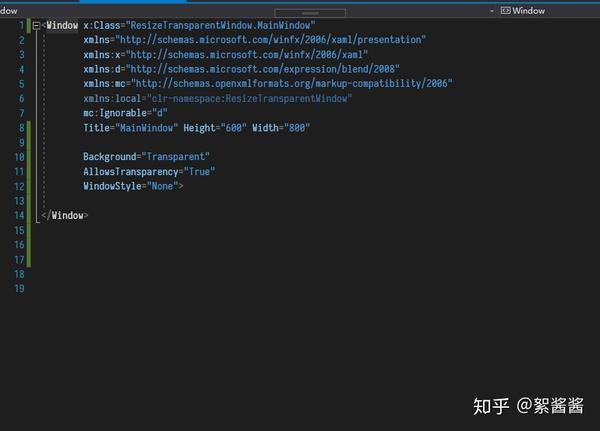Click the Window element icon in navigation bar
600x431 pixels.
[x=505, y=11]
